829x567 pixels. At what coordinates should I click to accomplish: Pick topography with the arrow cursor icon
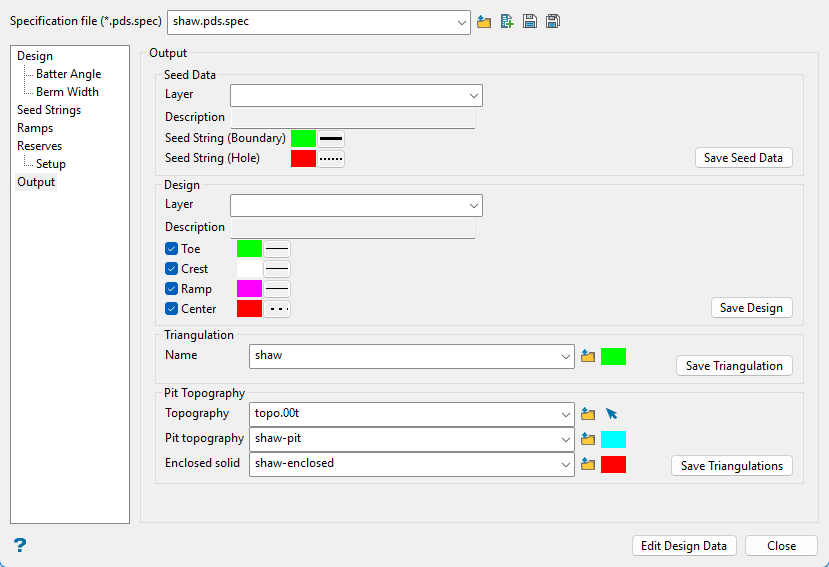612,413
